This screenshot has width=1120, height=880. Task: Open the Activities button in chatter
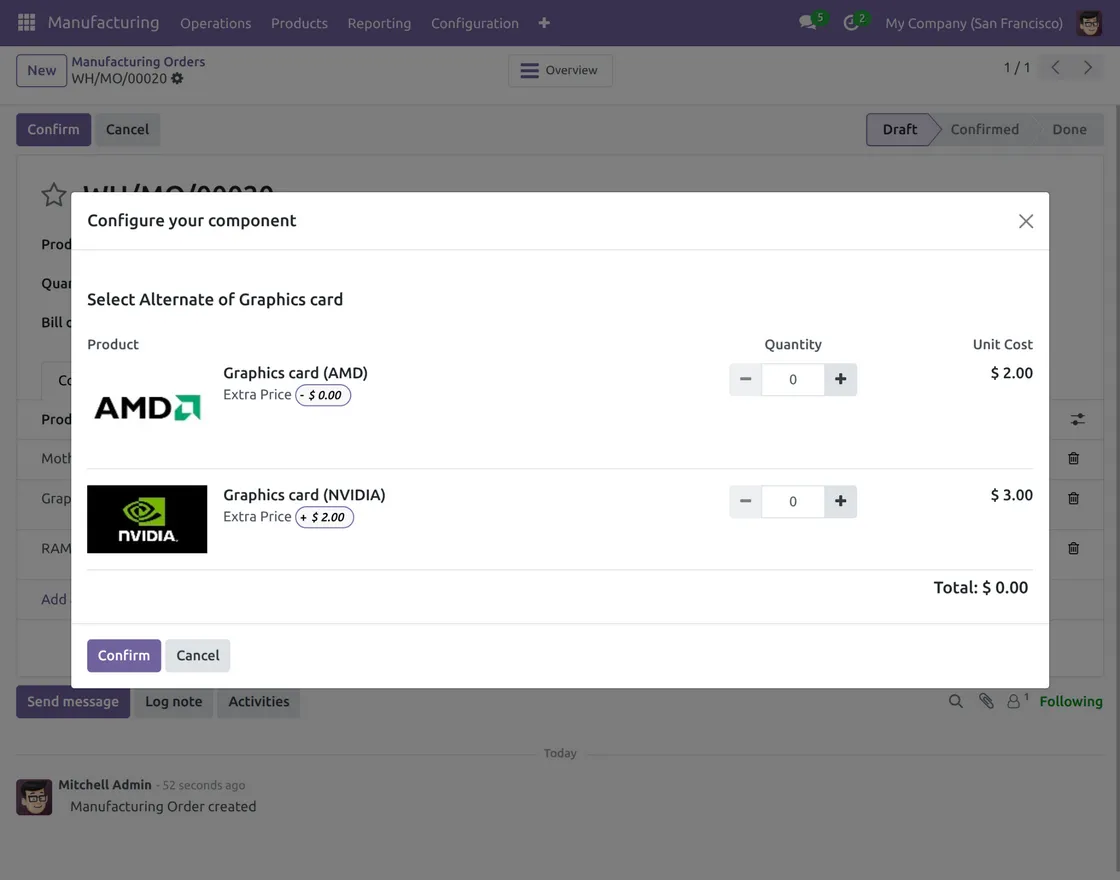259,701
